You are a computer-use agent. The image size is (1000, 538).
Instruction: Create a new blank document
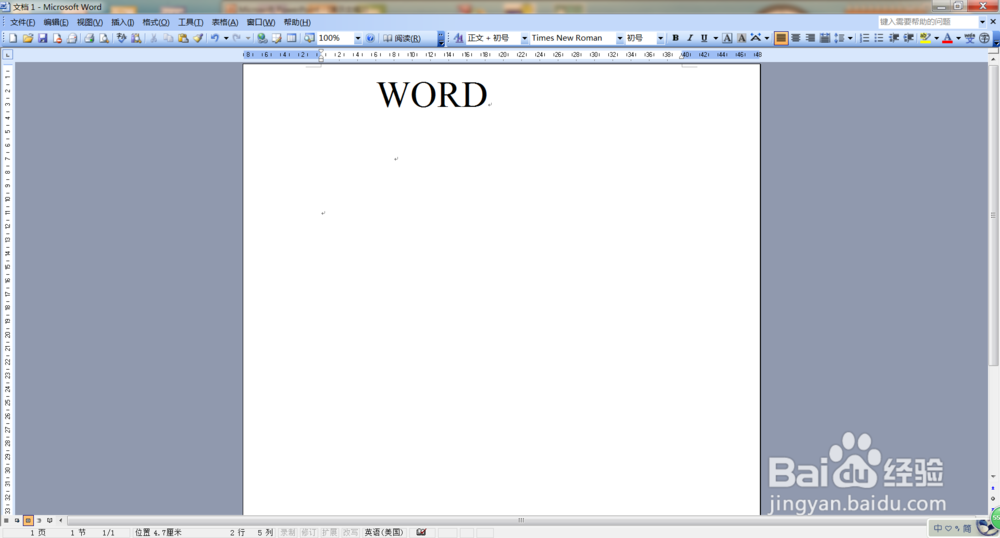pos(13,38)
